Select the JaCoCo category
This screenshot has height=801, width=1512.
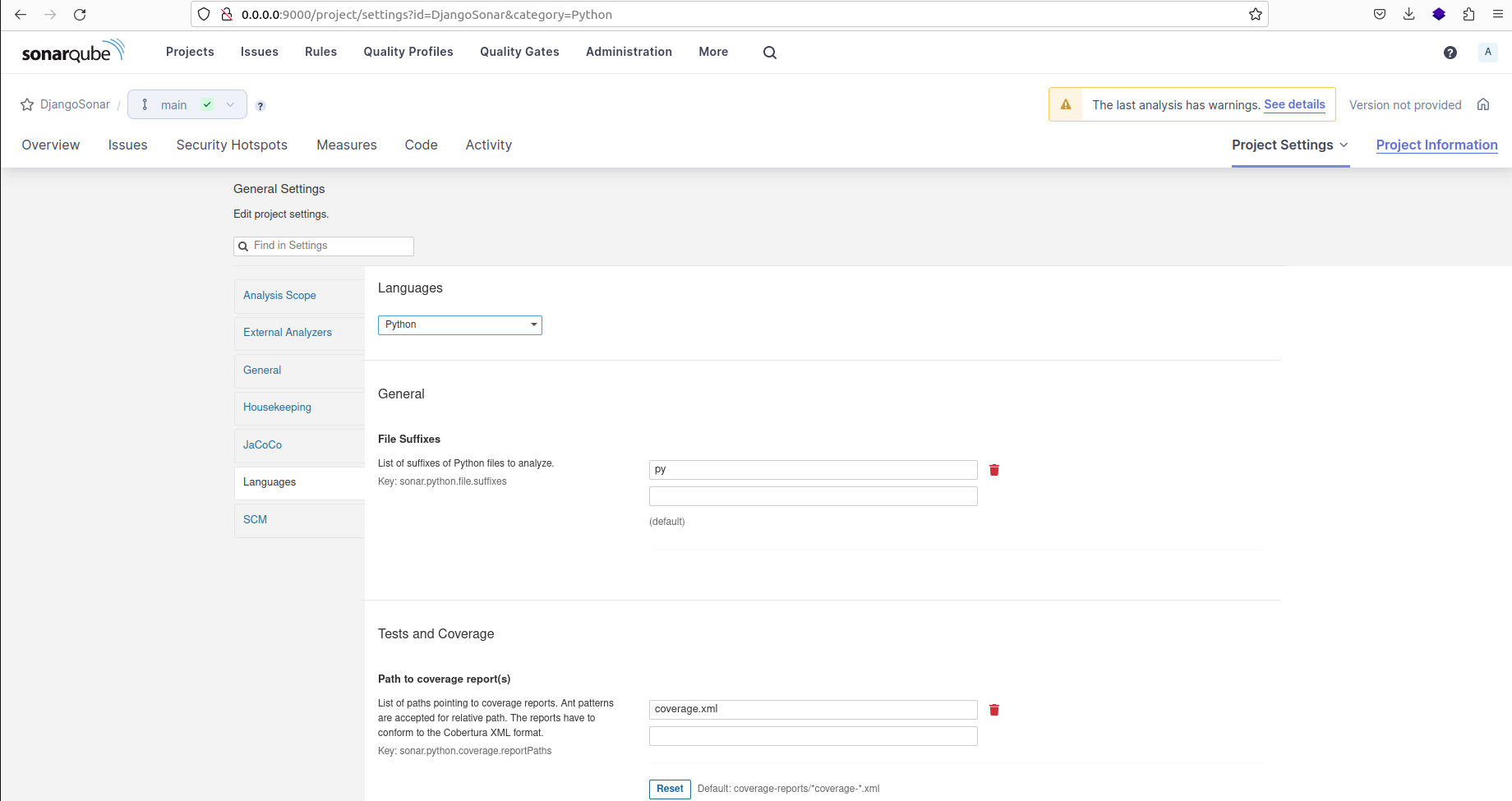click(x=299, y=445)
